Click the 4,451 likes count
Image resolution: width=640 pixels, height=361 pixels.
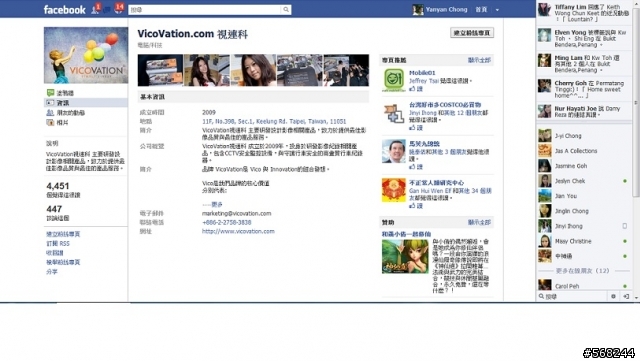pyautogui.click(x=58, y=186)
